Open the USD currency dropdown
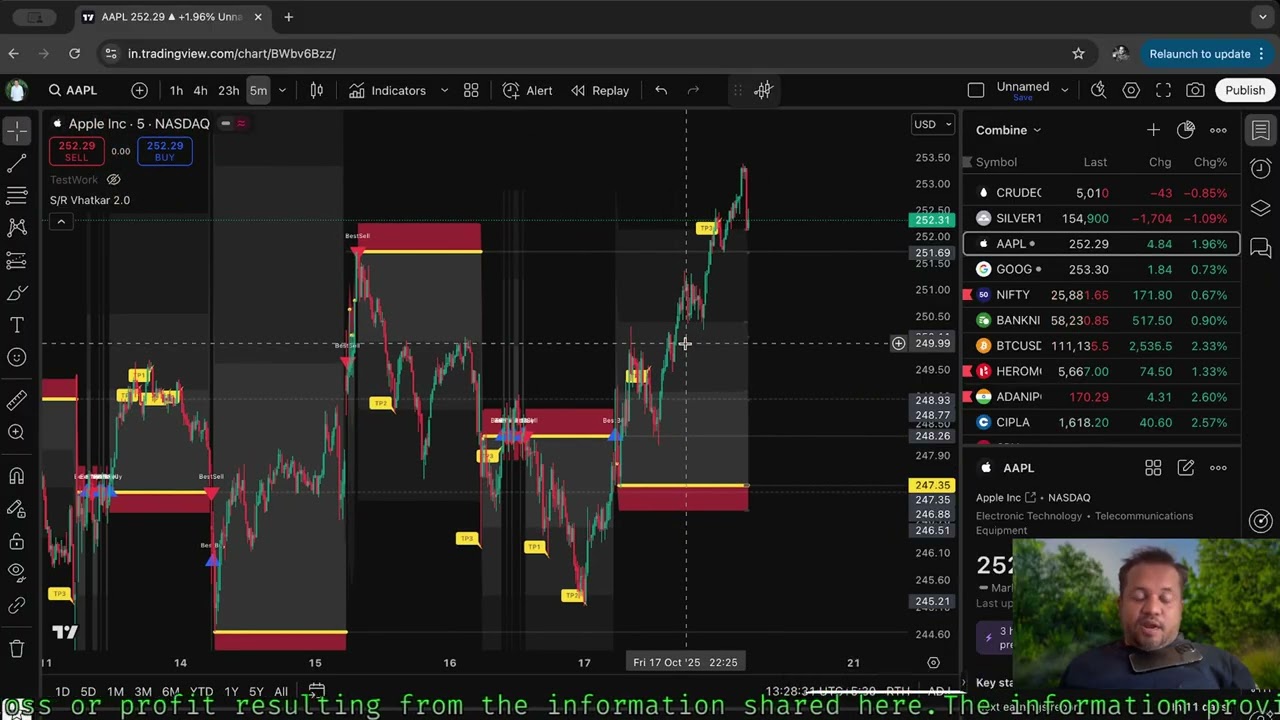This screenshot has height=720, width=1280. pos(933,124)
